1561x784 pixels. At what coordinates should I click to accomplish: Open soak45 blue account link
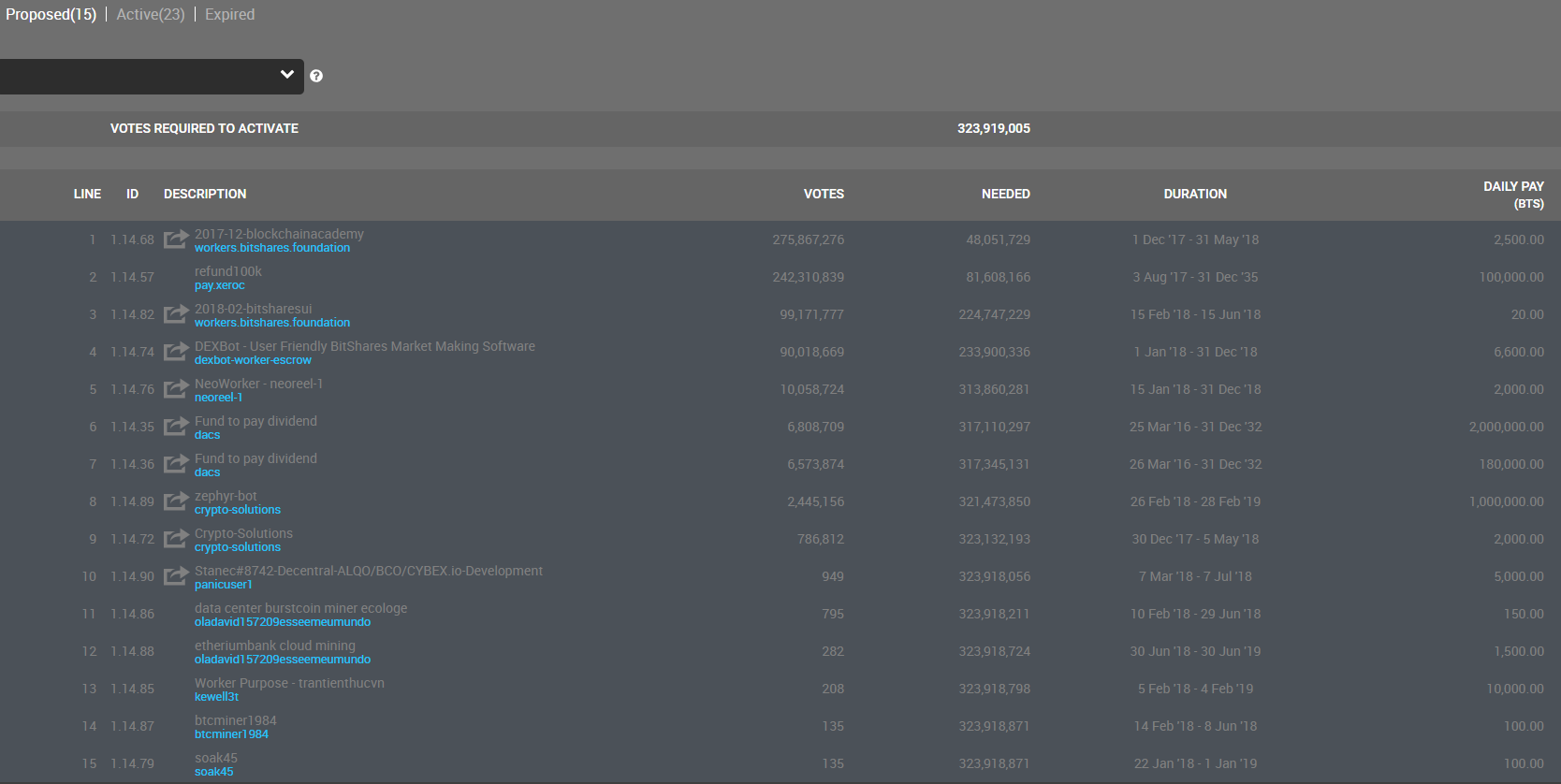pos(214,772)
